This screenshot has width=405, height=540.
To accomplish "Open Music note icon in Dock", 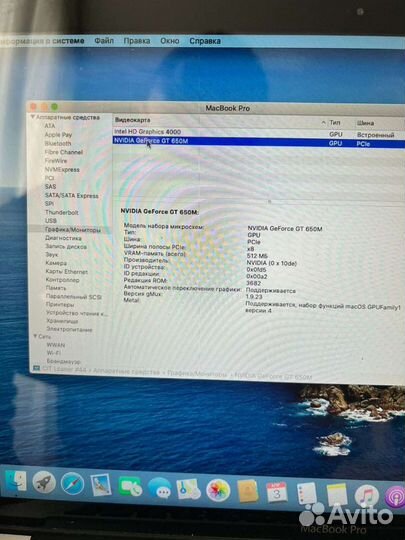I will [x=366, y=496].
